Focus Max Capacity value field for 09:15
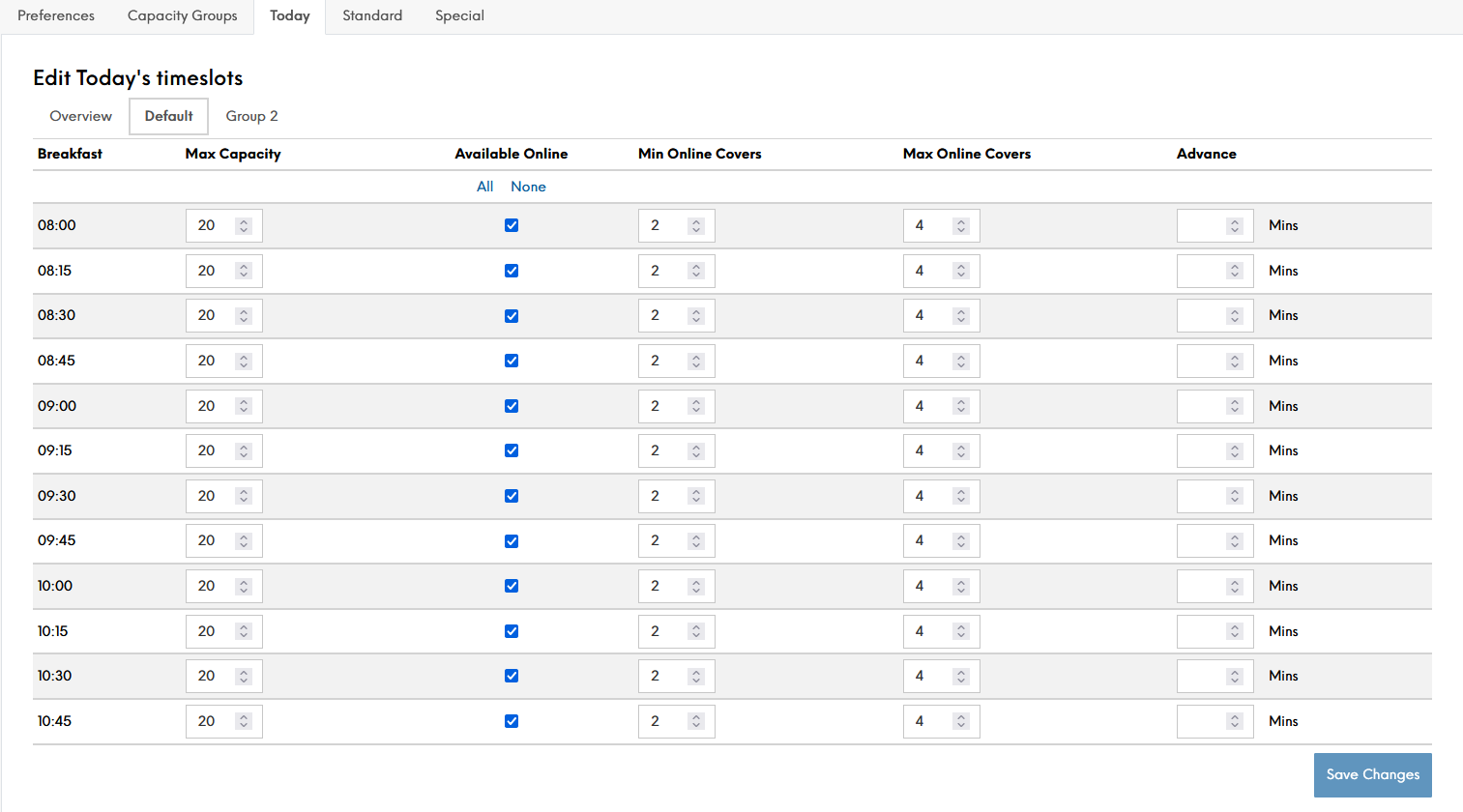Image resolution: width=1463 pixels, height=812 pixels. [x=223, y=450]
